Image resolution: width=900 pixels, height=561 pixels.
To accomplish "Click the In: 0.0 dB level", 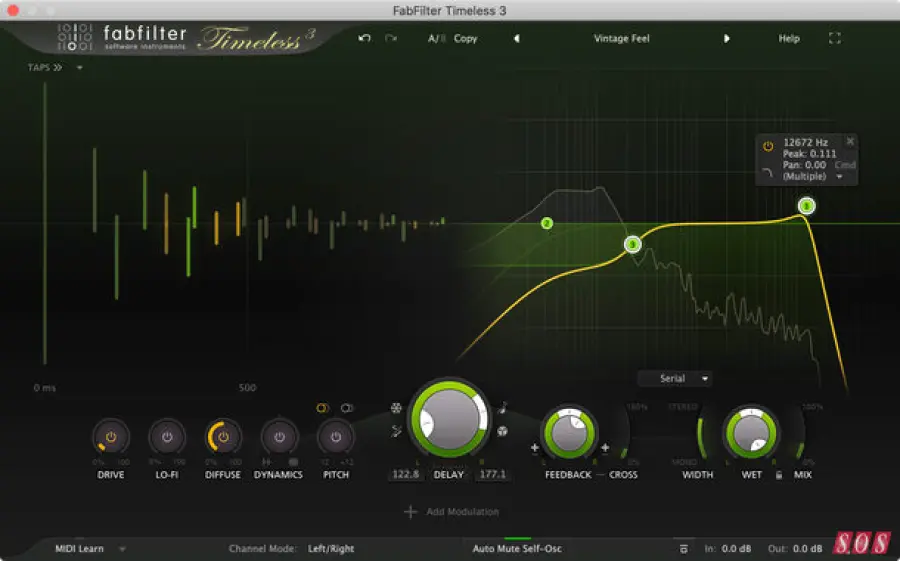I will point(728,549).
